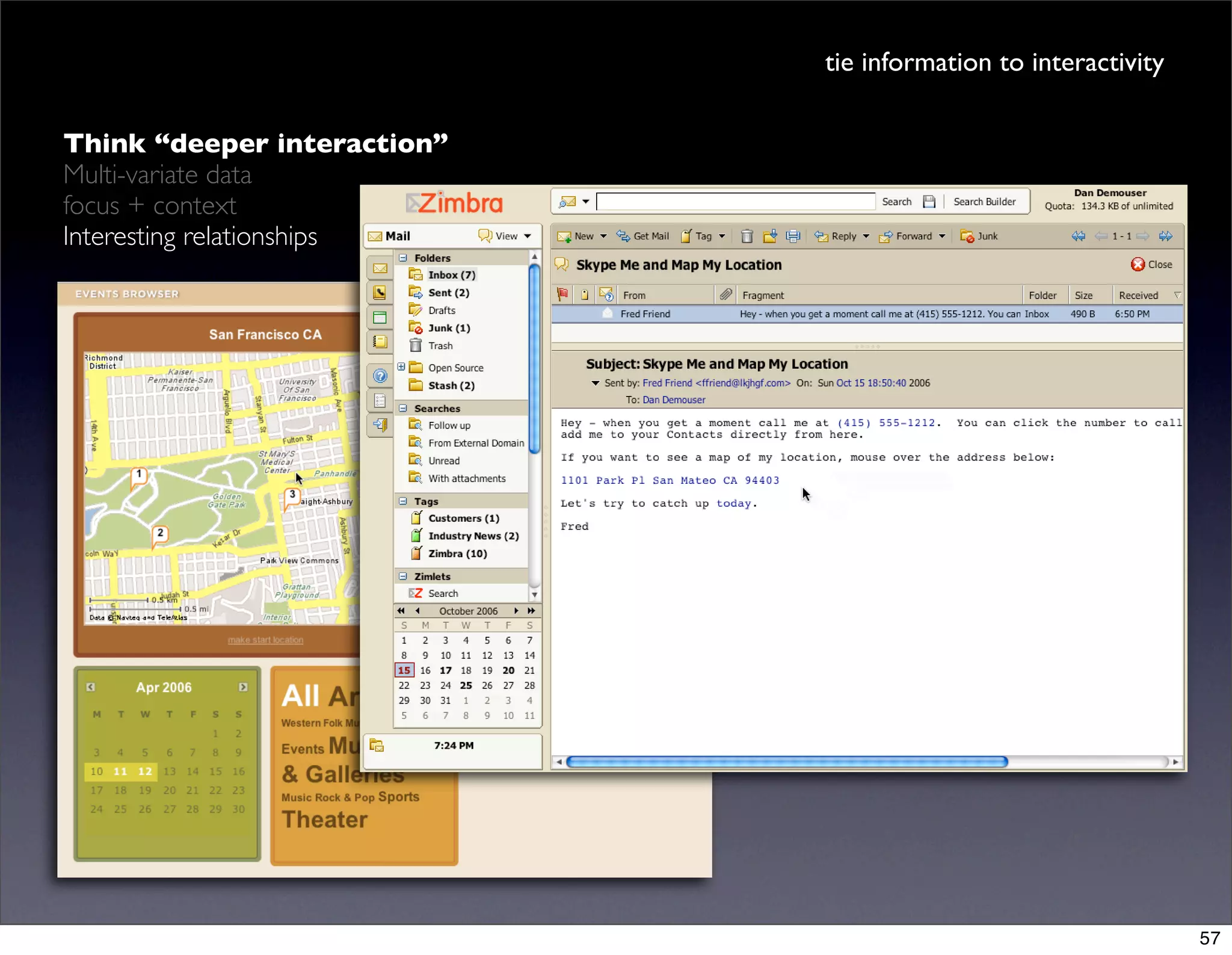Click in the search input field
The width and height of the screenshot is (1232, 955).
tap(735, 202)
